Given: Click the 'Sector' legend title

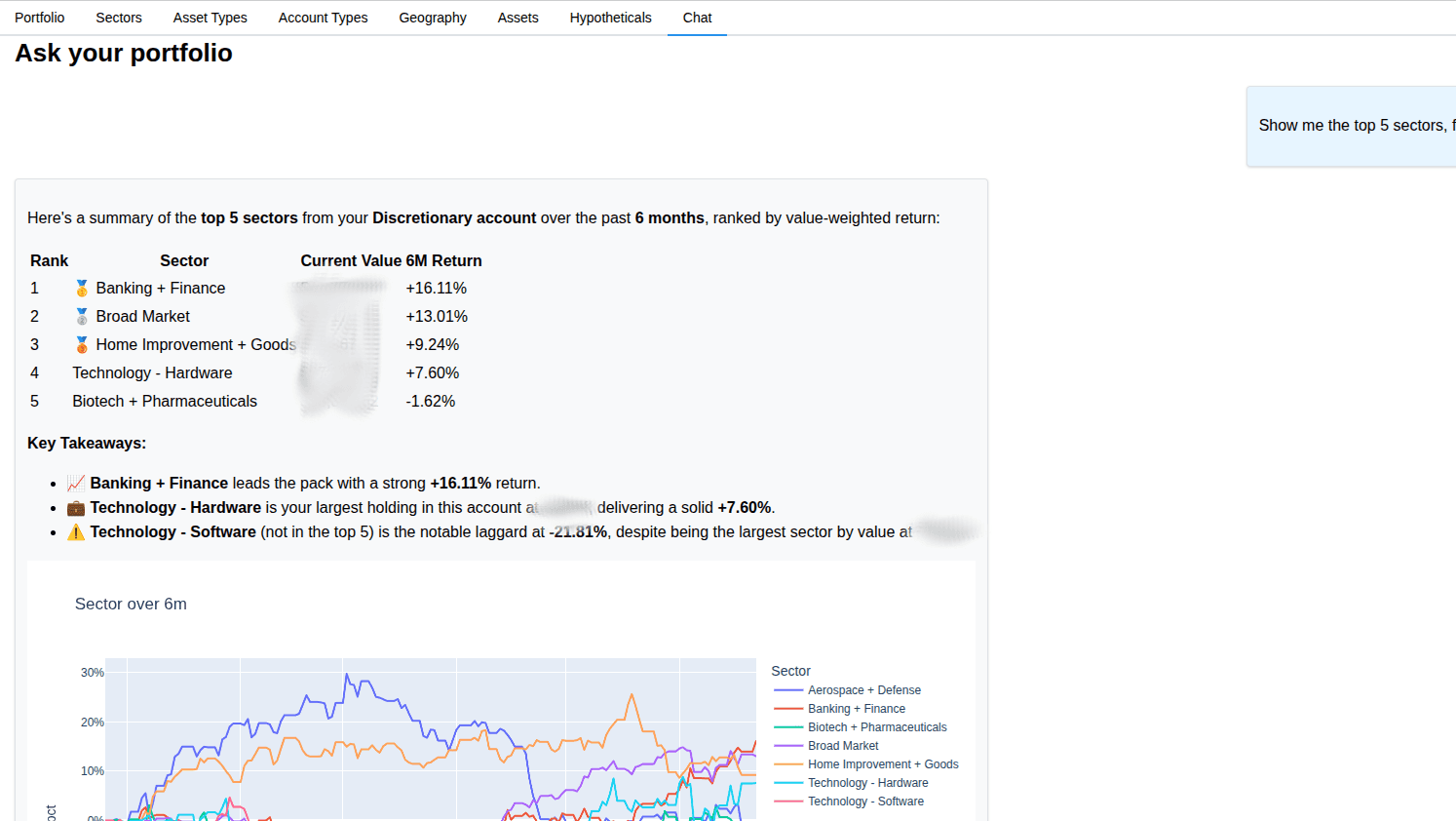Looking at the screenshot, I should pyautogui.click(x=790, y=671).
